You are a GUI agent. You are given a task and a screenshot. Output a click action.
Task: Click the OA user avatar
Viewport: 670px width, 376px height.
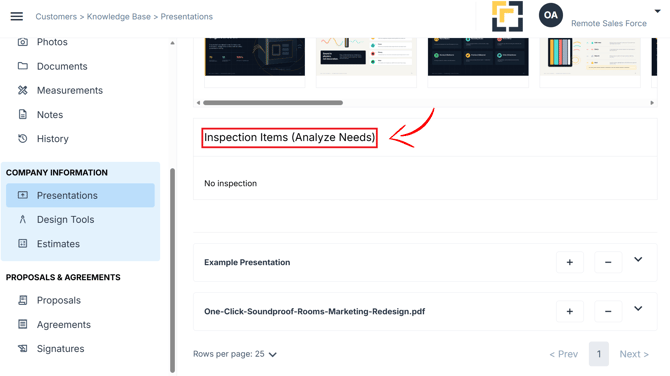[x=550, y=15]
